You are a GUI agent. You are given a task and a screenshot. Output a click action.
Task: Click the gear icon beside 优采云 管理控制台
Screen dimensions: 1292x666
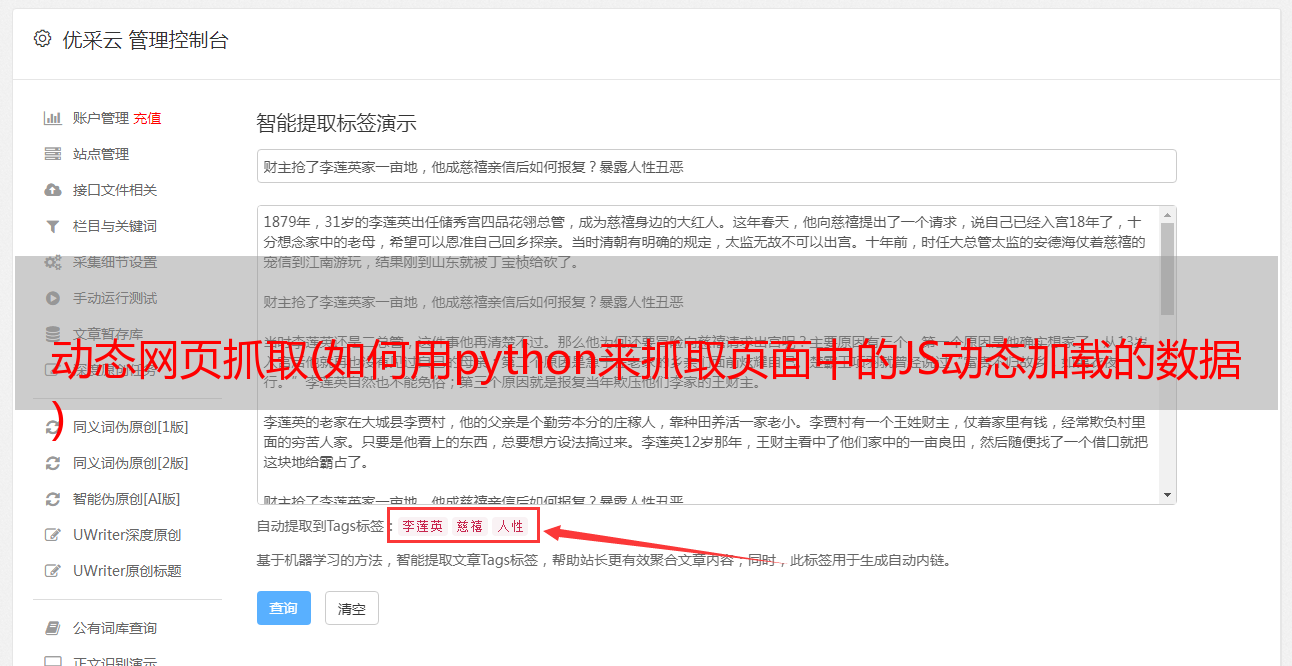click(42, 39)
